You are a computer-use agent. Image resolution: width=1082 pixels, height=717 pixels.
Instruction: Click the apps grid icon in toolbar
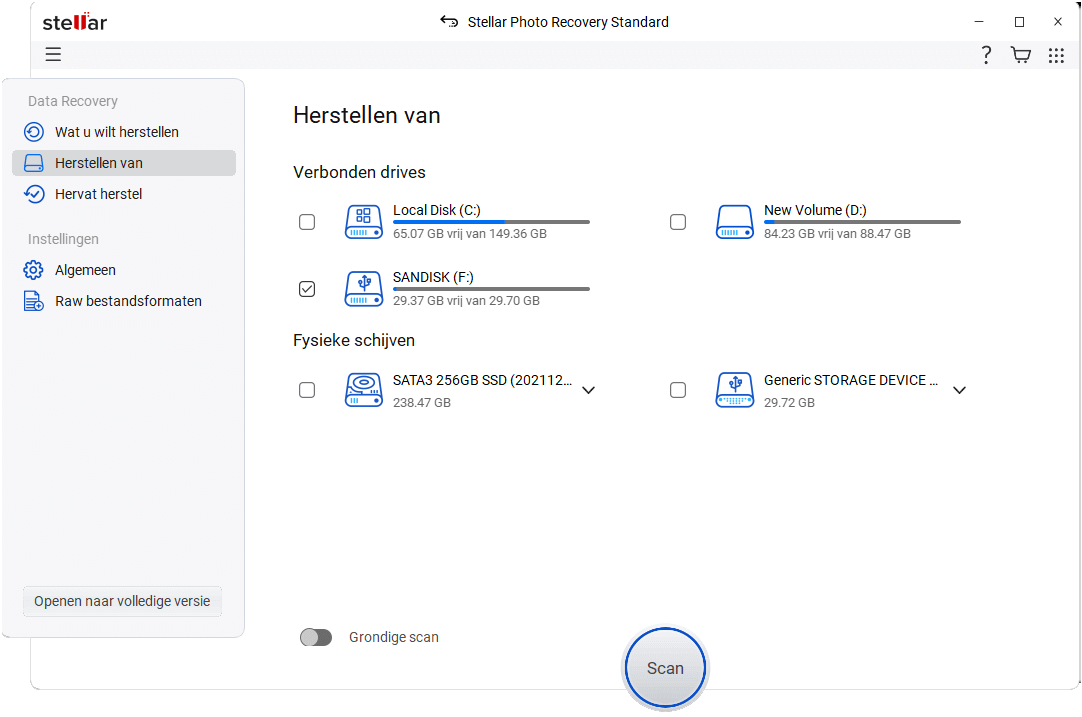point(1056,55)
